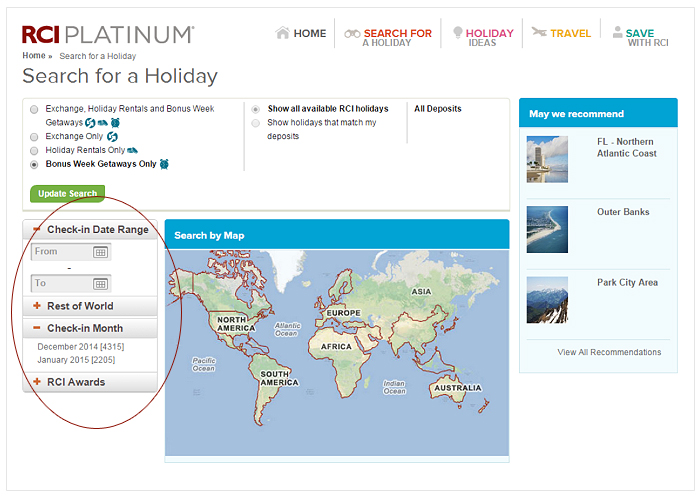The image size is (700, 500).
Task: Click the person icon beside SAVE
Action: pyautogui.click(x=617, y=33)
